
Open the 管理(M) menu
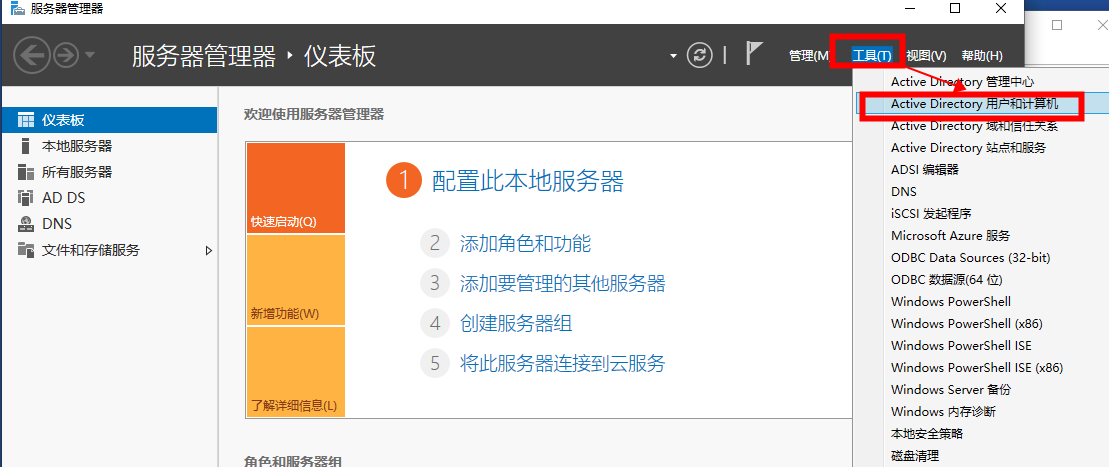click(809, 56)
